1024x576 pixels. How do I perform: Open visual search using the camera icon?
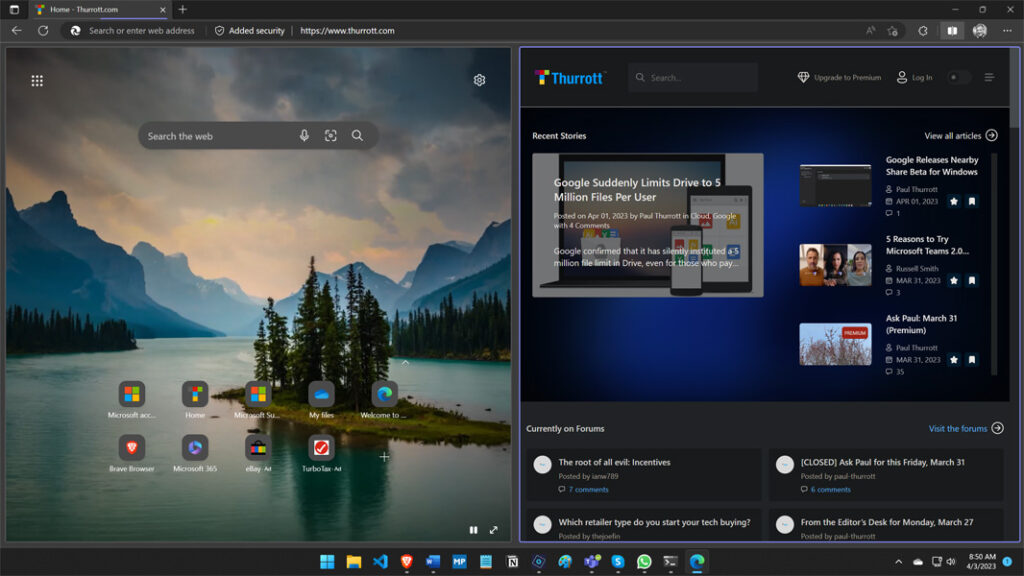pos(331,135)
